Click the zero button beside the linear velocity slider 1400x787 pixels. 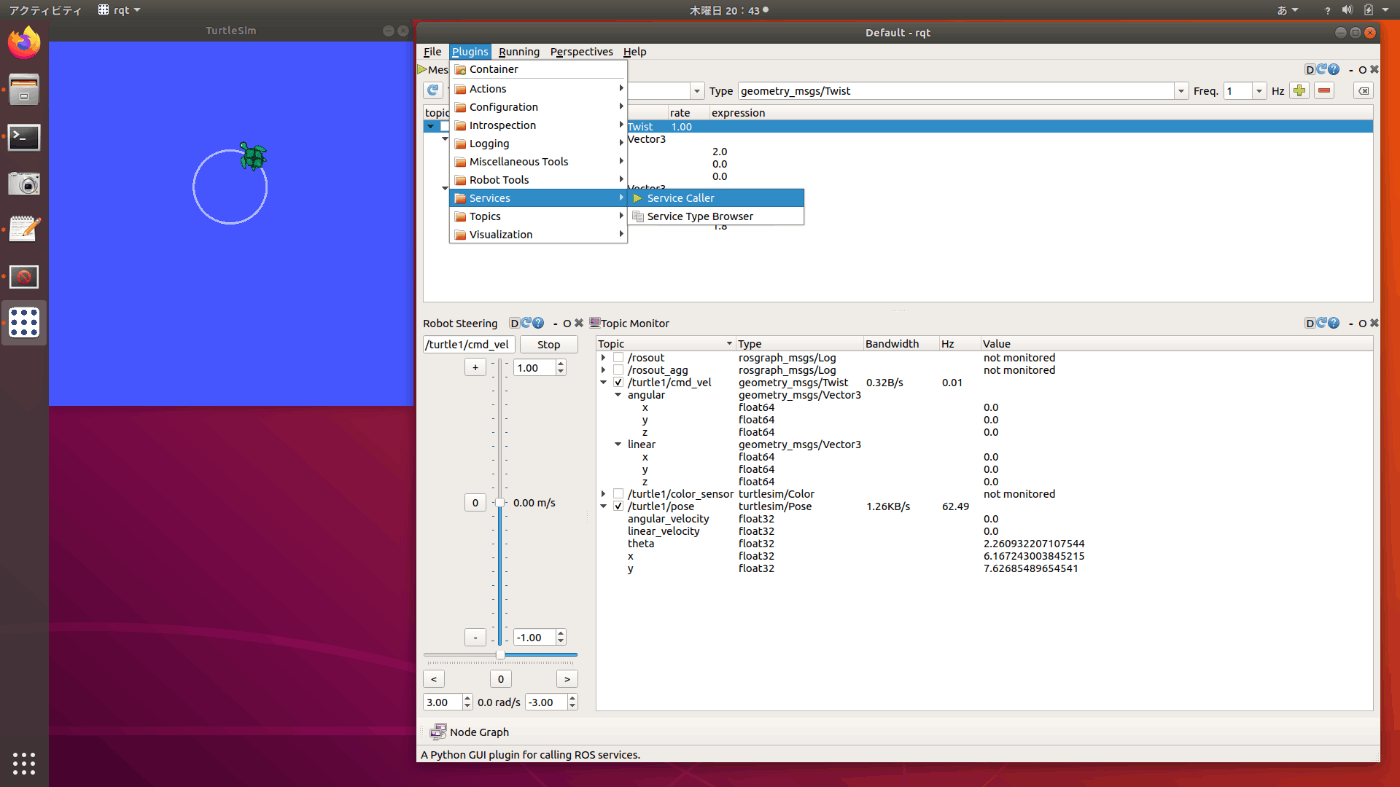[475, 503]
